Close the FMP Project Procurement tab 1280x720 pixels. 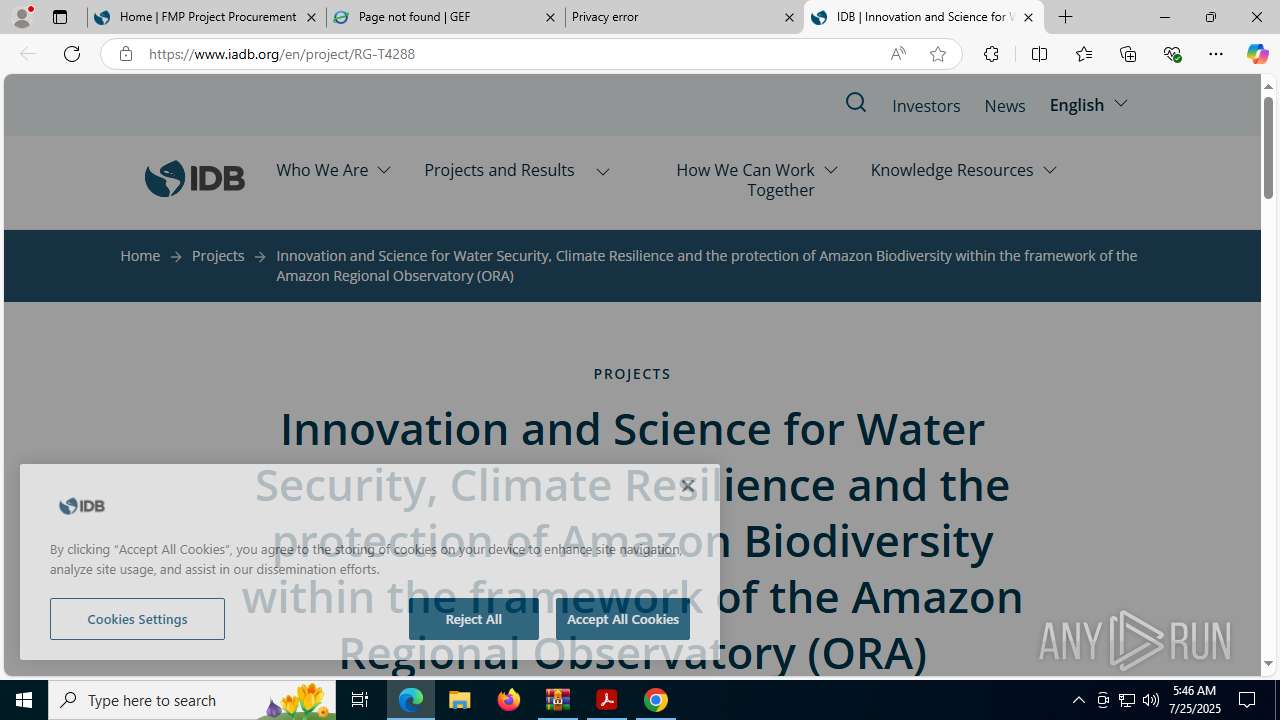coord(311,17)
